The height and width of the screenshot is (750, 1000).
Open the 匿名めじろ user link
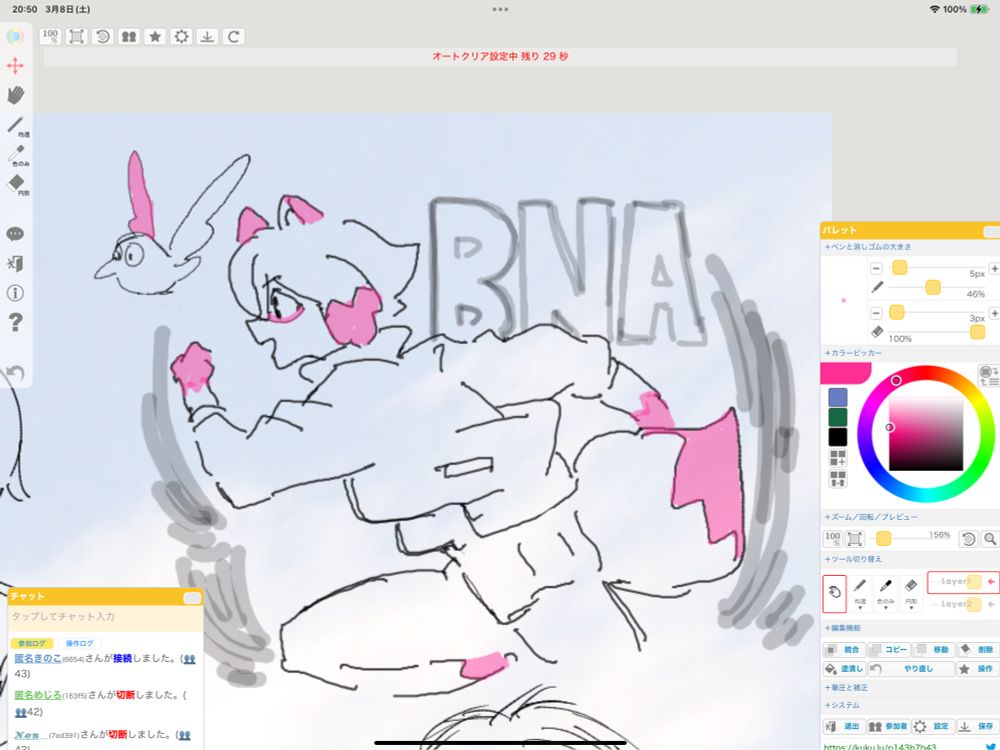[x=38, y=695]
